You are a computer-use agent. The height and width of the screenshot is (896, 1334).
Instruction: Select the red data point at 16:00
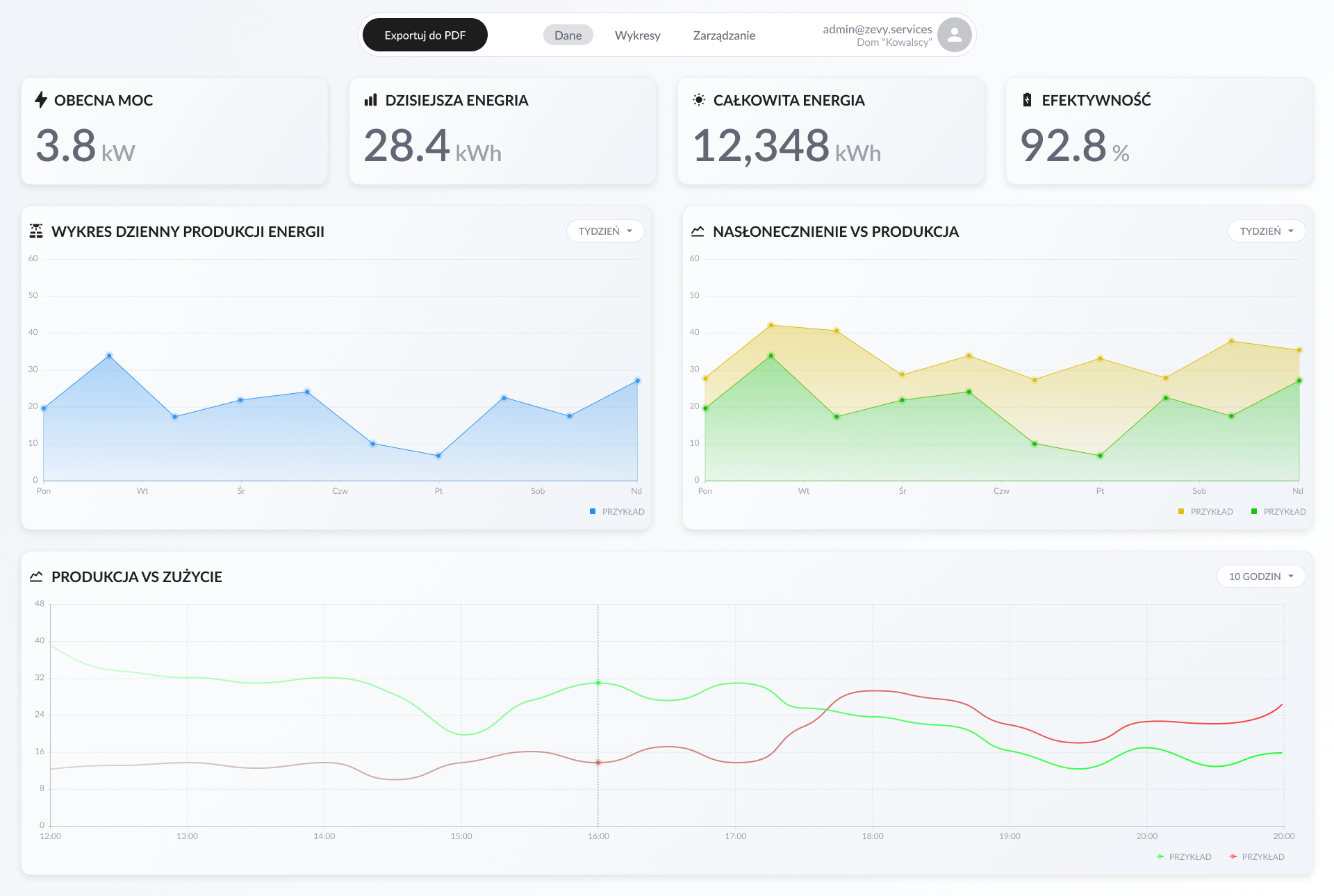click(598, 763)
